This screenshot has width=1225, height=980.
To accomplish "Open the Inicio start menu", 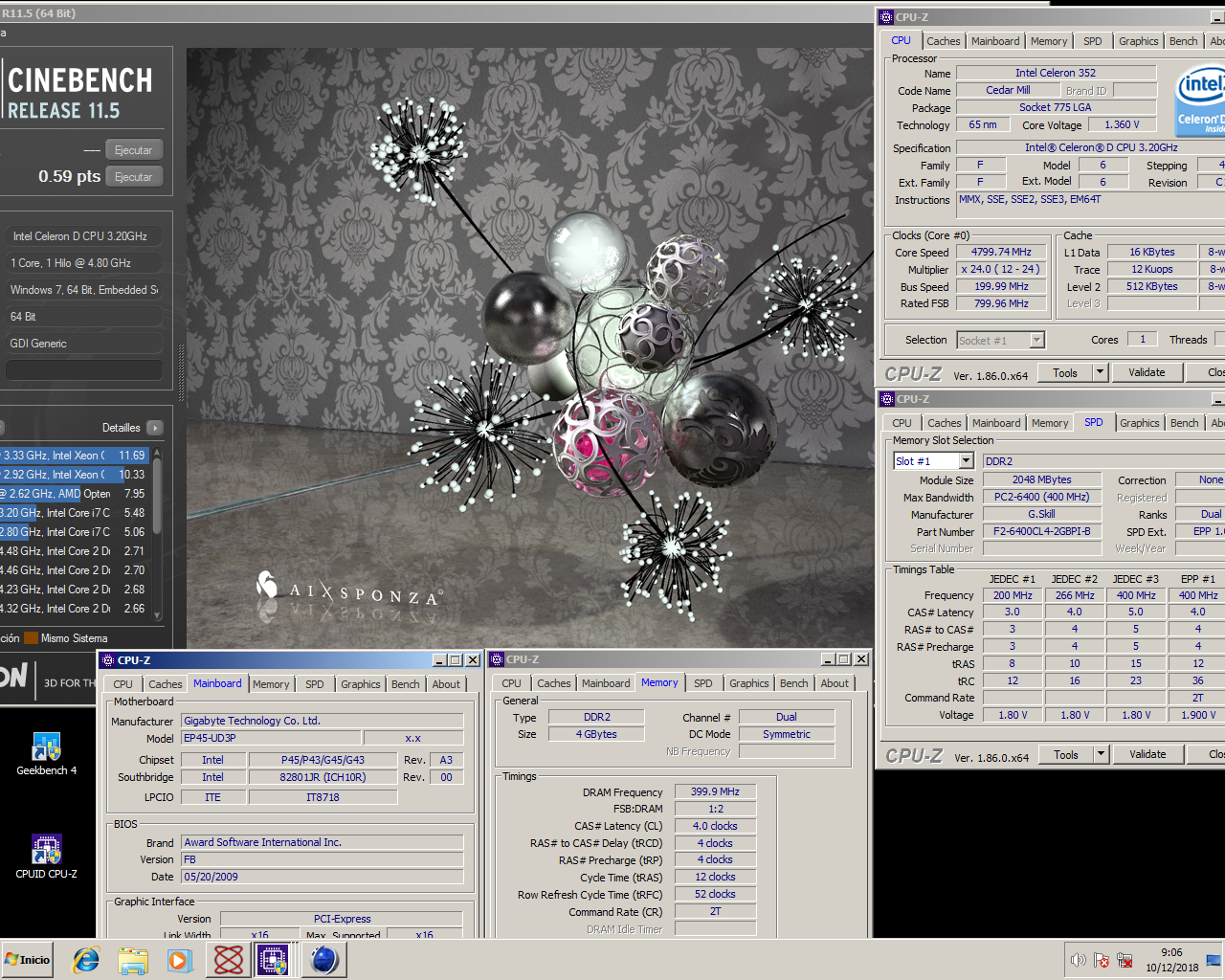I will (x=27, y=960).
